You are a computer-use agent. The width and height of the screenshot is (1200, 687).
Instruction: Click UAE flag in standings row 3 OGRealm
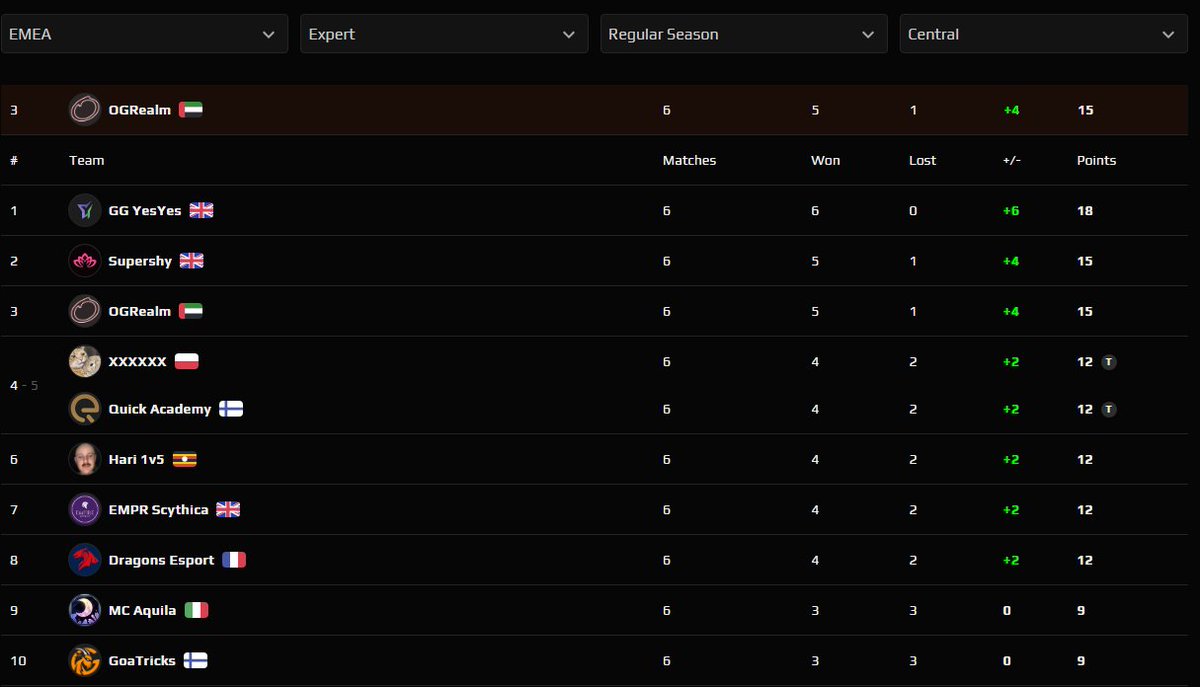click(191, 311)
